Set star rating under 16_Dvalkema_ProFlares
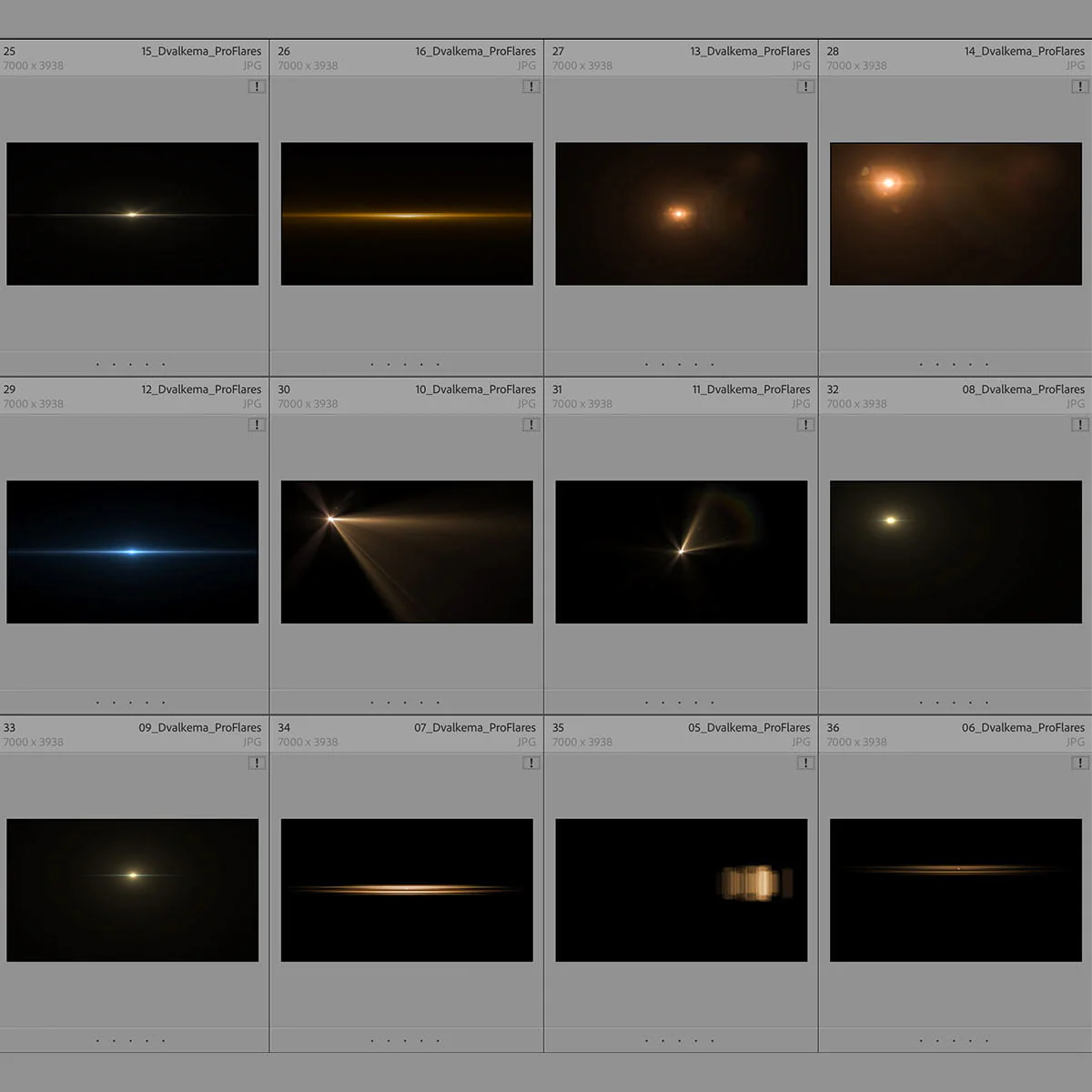 [405, 365]
